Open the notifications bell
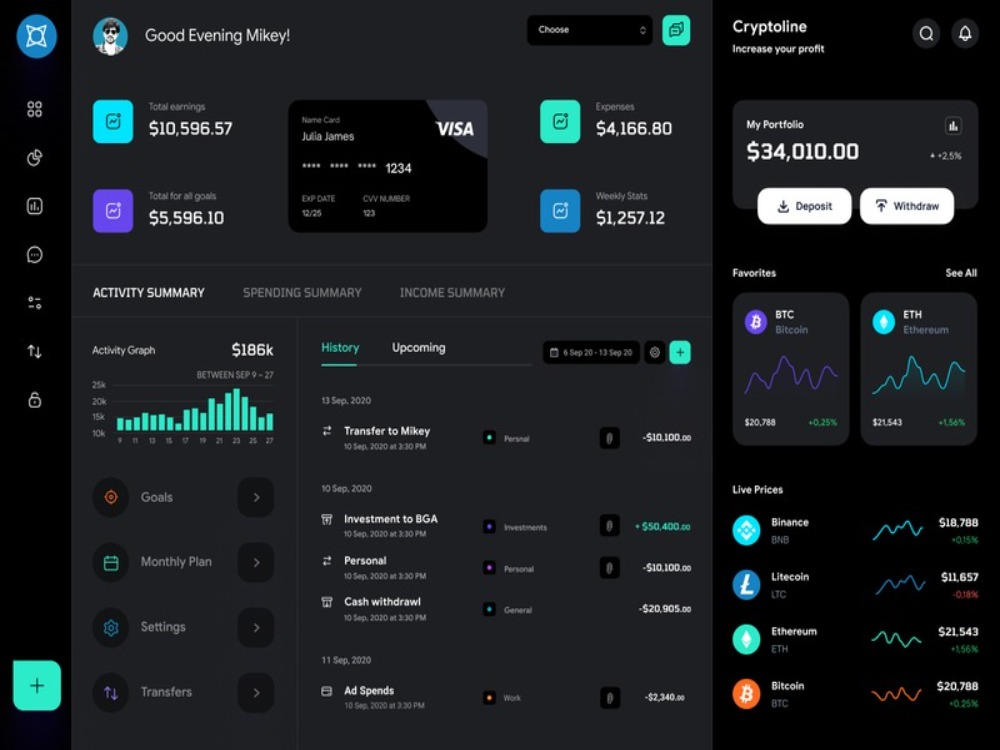The width and height of the screenshot is (1000, 750). [964, 33]
